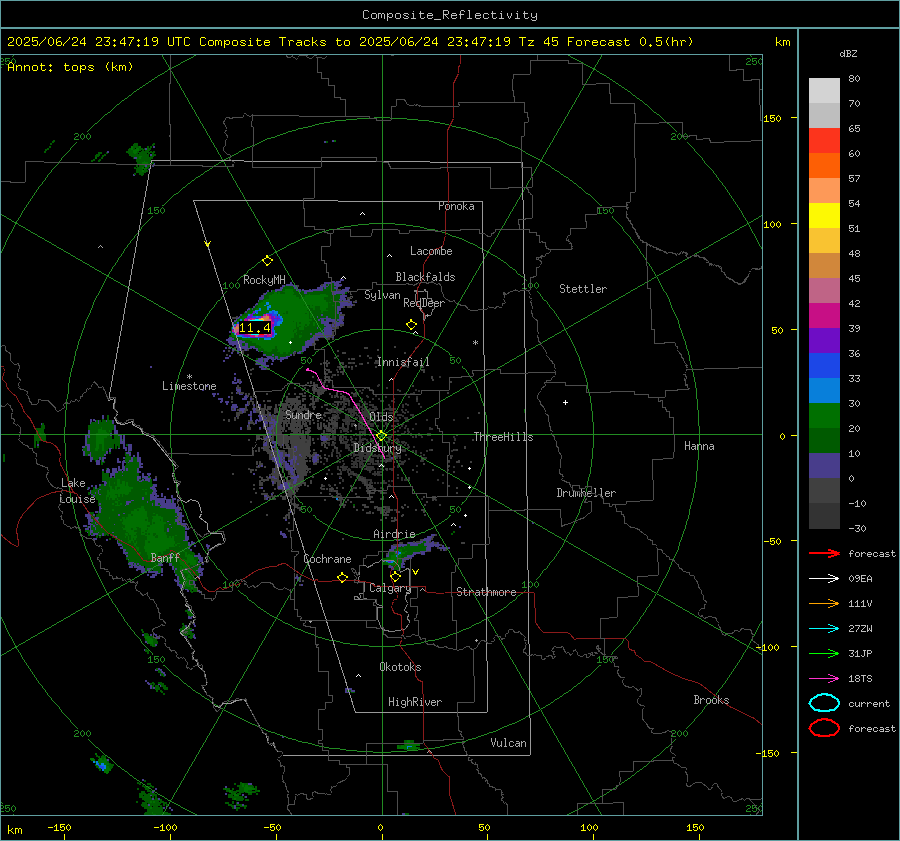Pick red swatch between 65 and 60 dBZ
The height and width of the screenshot is (841, 900).
point(824,141)
